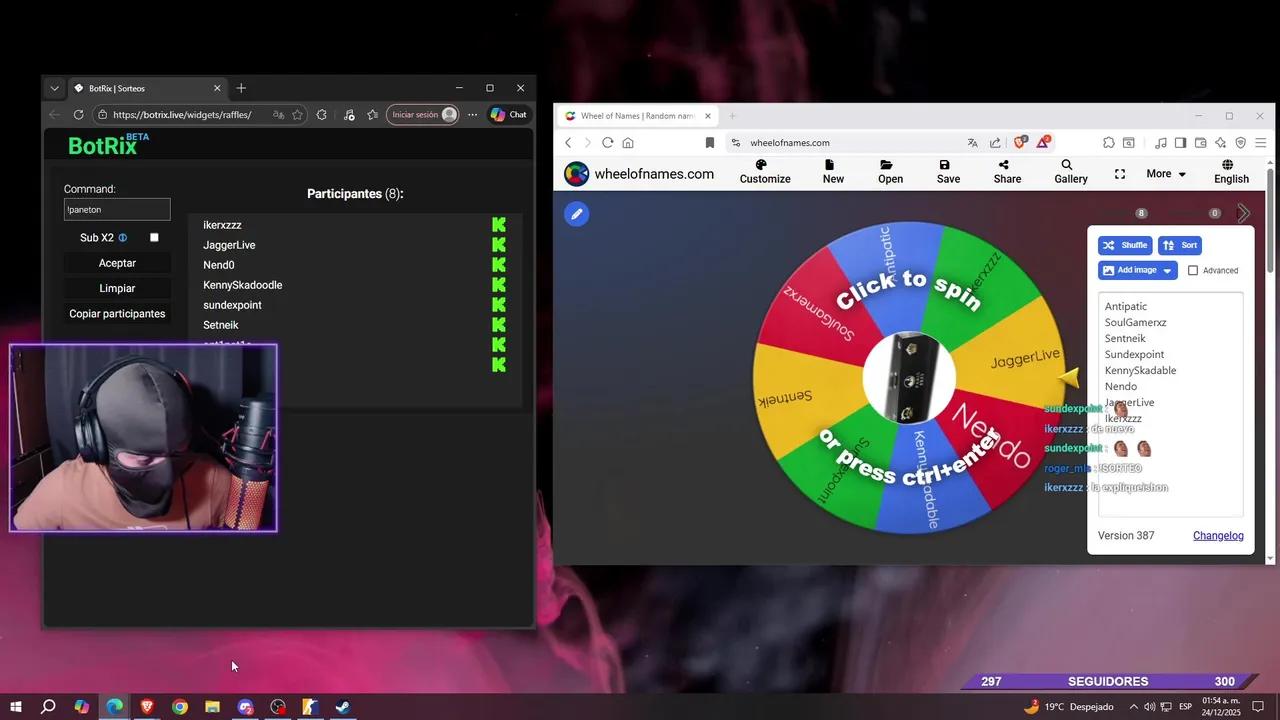The image size is (1280, 720).
Task: Enter fullscreen mode on Wheel of Names
Action: tap(1120, 174)
